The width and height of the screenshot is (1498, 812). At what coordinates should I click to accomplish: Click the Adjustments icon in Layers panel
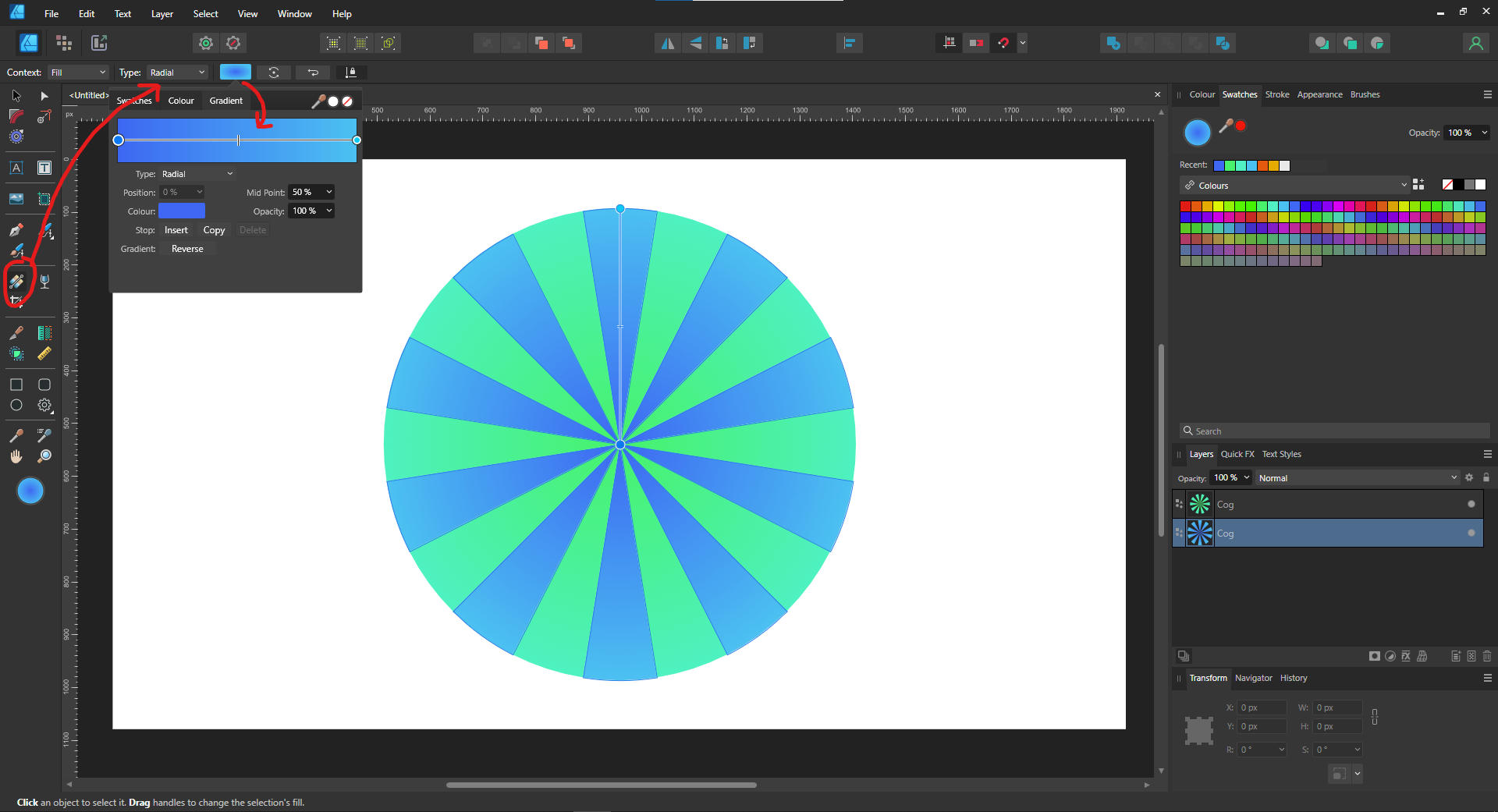(x=1390, y=656)
